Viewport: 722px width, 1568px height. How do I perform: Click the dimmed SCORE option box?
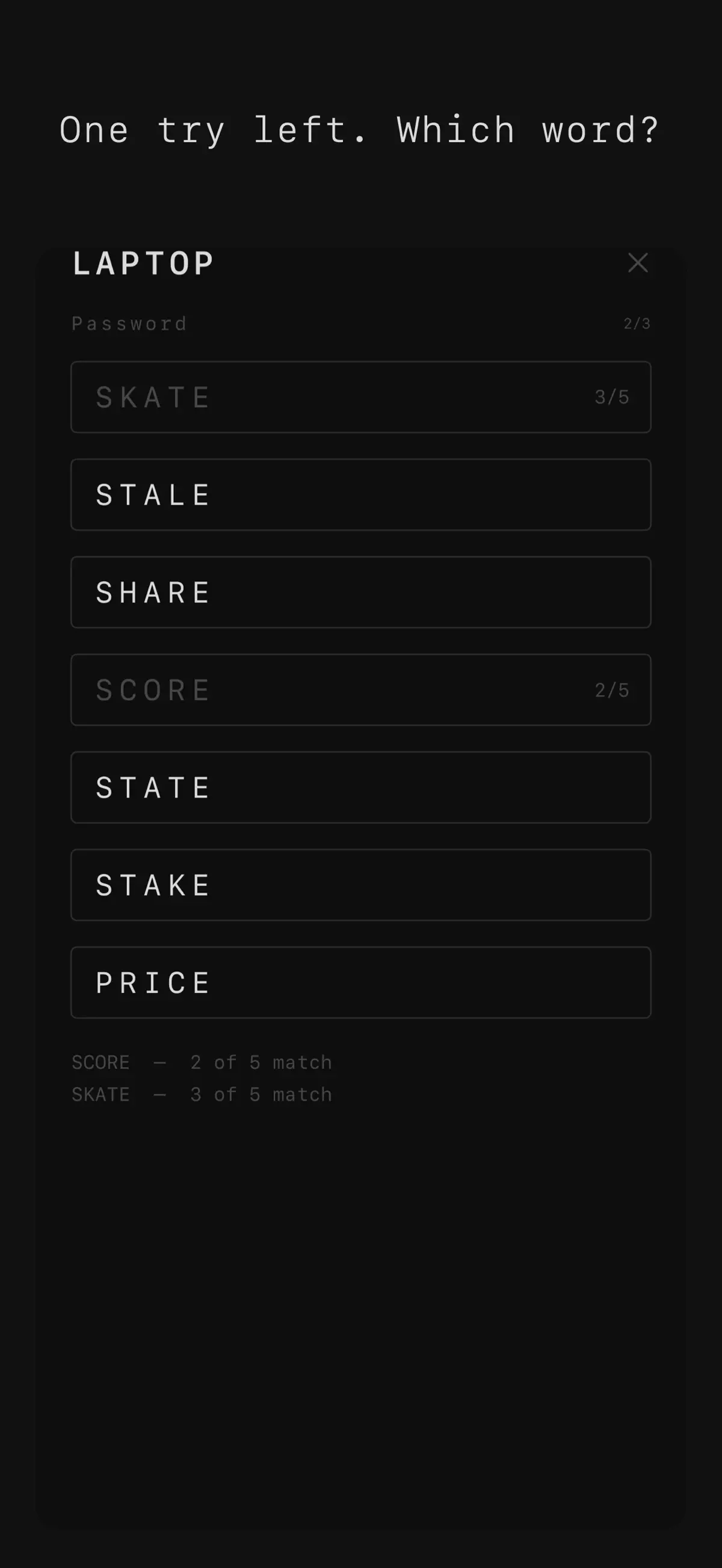(361, 690)
